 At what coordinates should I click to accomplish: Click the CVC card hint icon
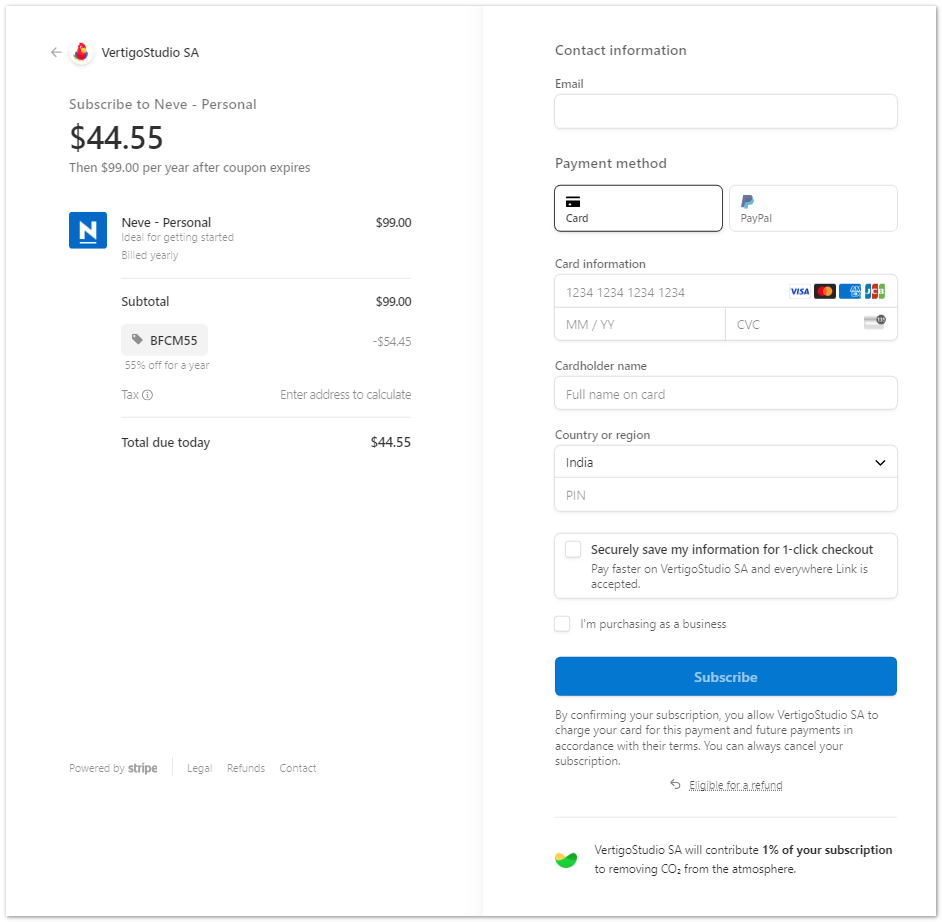point(874,322)
